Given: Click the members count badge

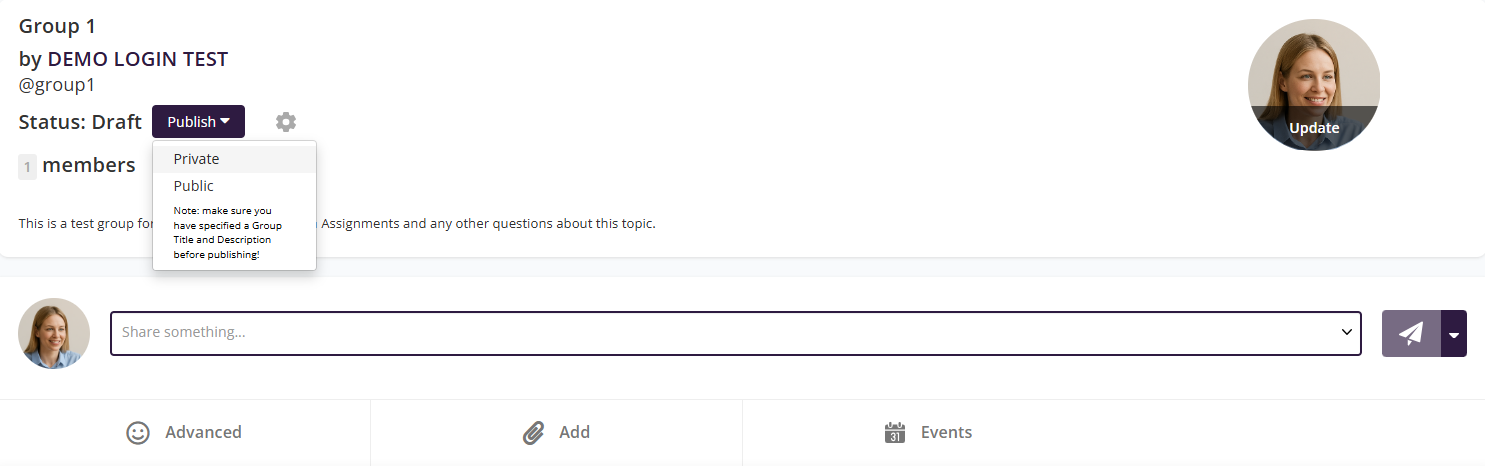Looking at the screenshot, I should click(28, 167).
